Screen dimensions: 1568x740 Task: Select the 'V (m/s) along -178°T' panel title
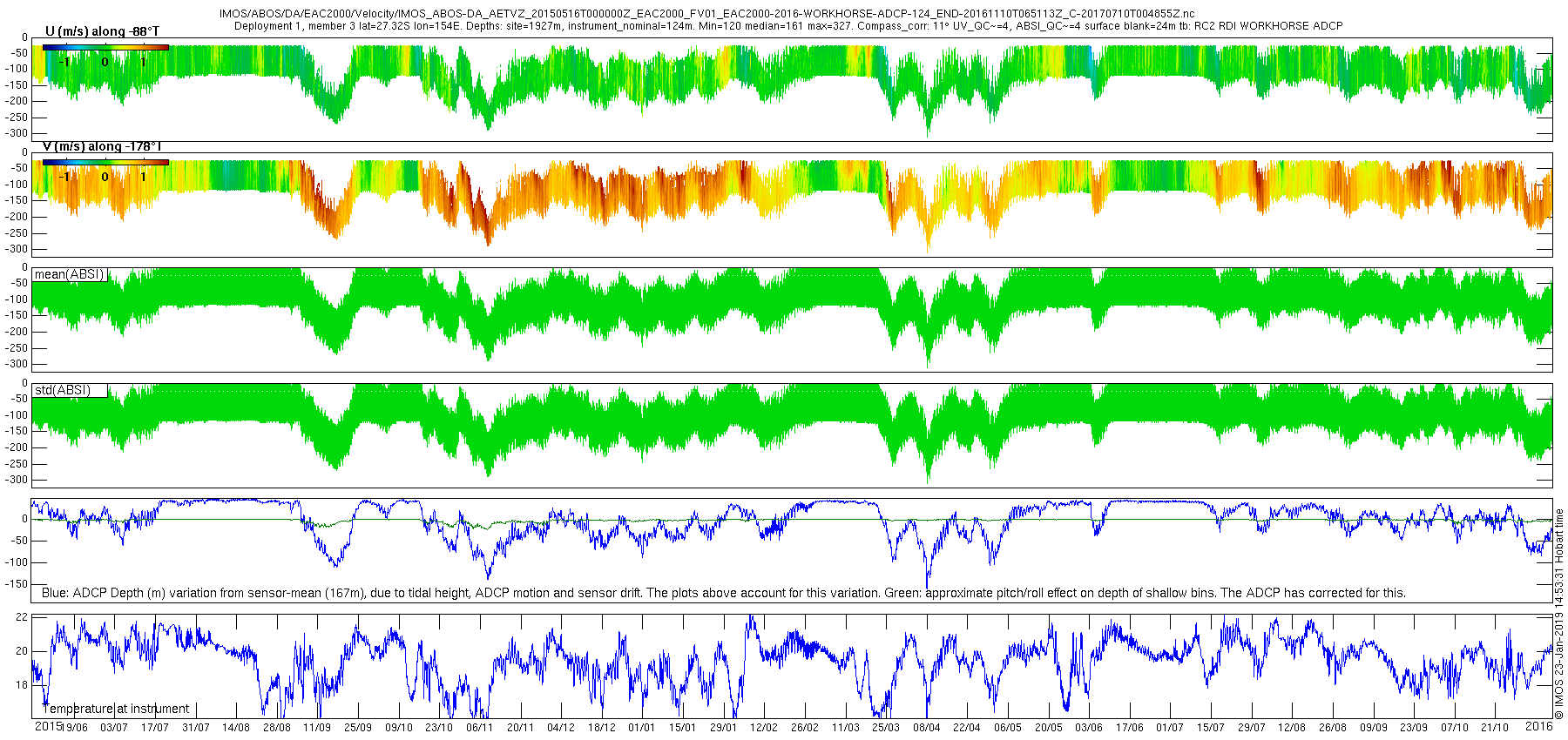click(102, 146)
